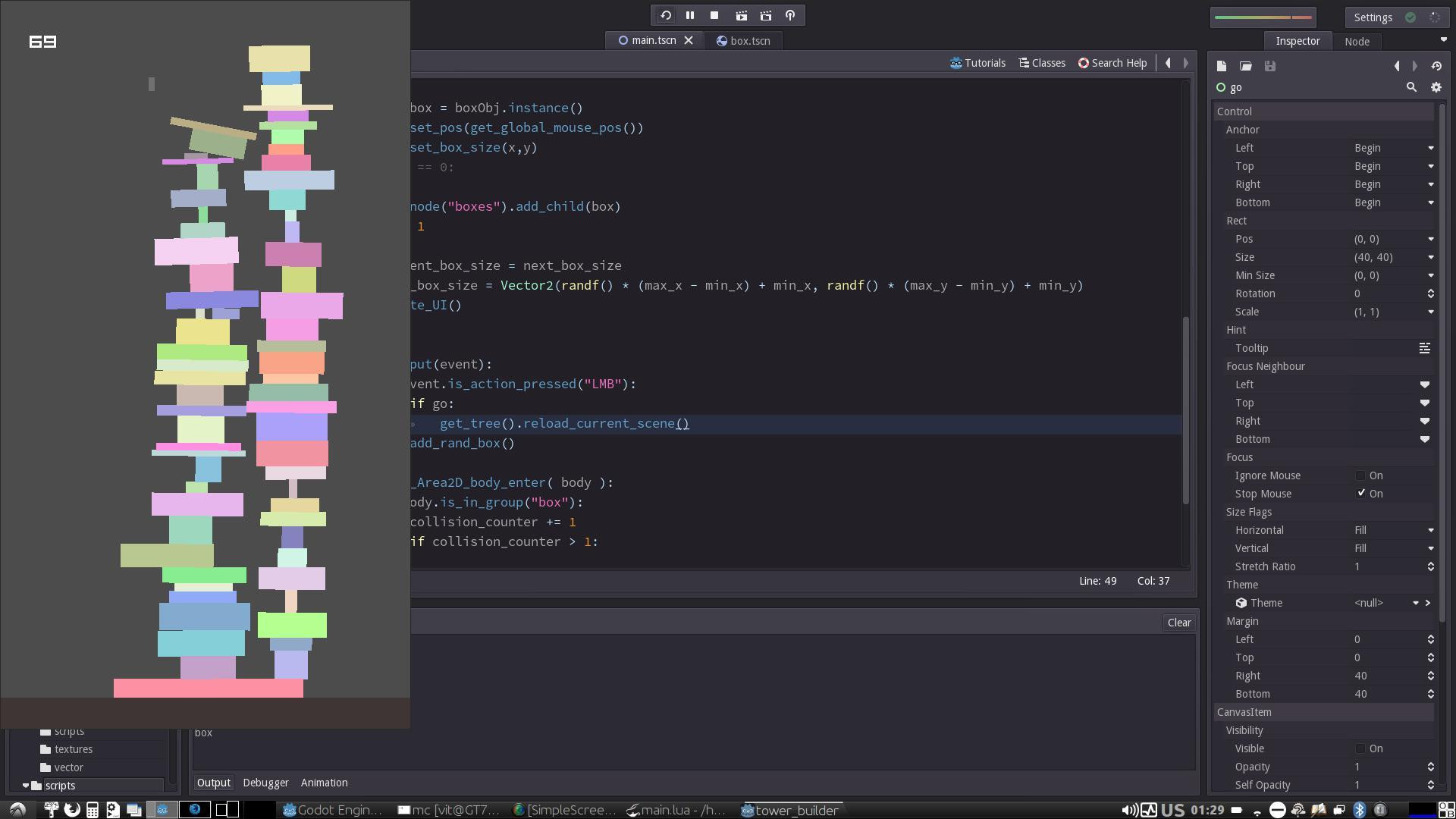1456x819 pixels.
Task: Edit Tooltip text icon
Action: click(x=1424, y=348)
